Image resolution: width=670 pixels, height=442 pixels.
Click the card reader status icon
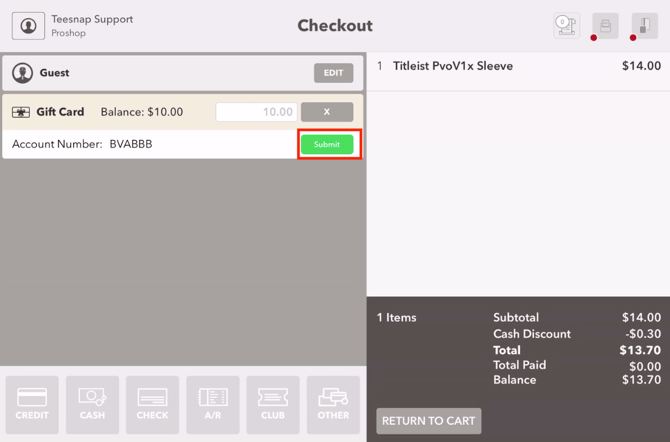[x=645, y=26]
